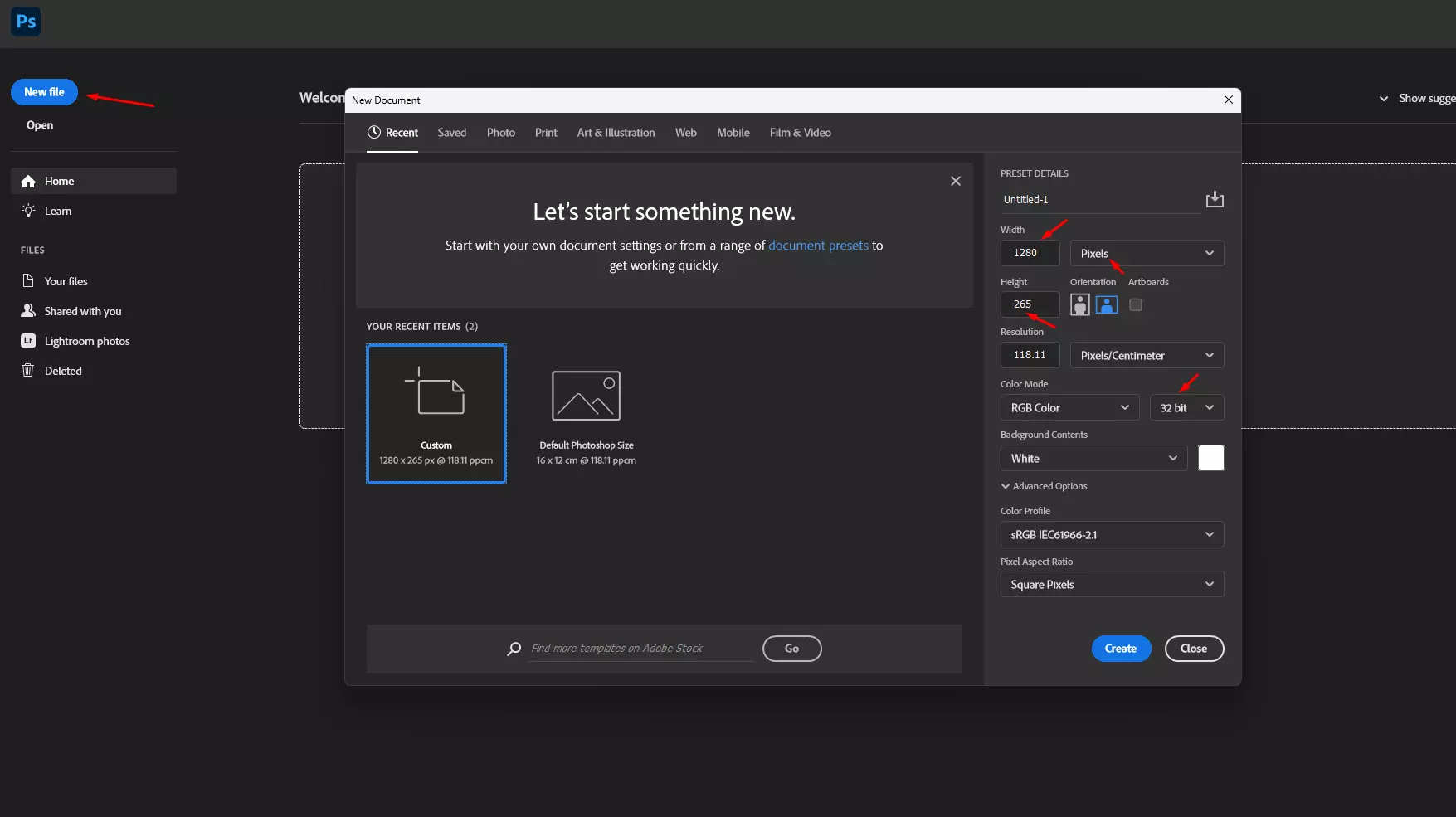Click the Your files document icon
Viewport: 1456px width, 817px height.
(x=28, y=280)
